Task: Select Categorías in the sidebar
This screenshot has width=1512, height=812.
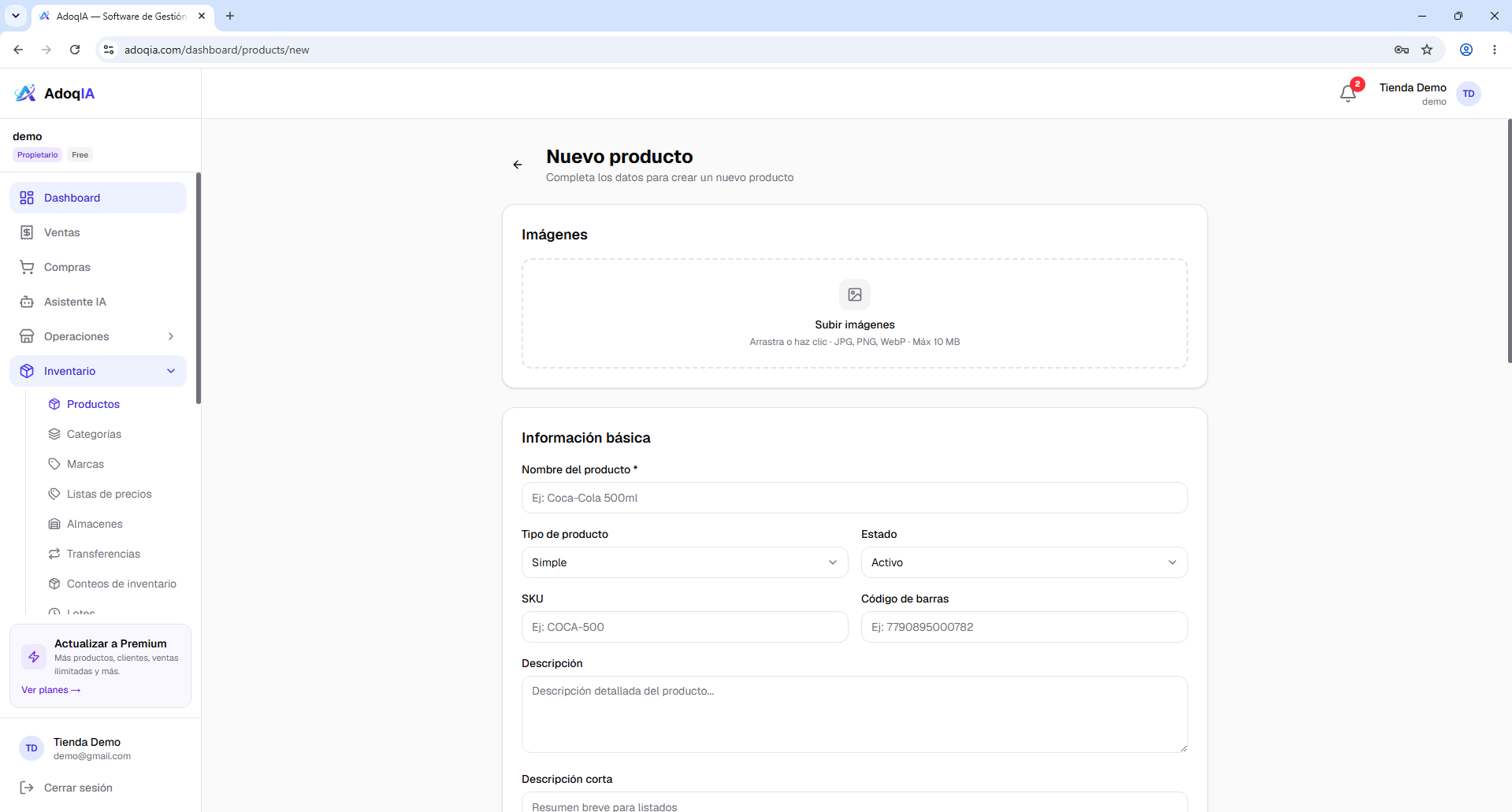Action: click(x=94, y=434)
